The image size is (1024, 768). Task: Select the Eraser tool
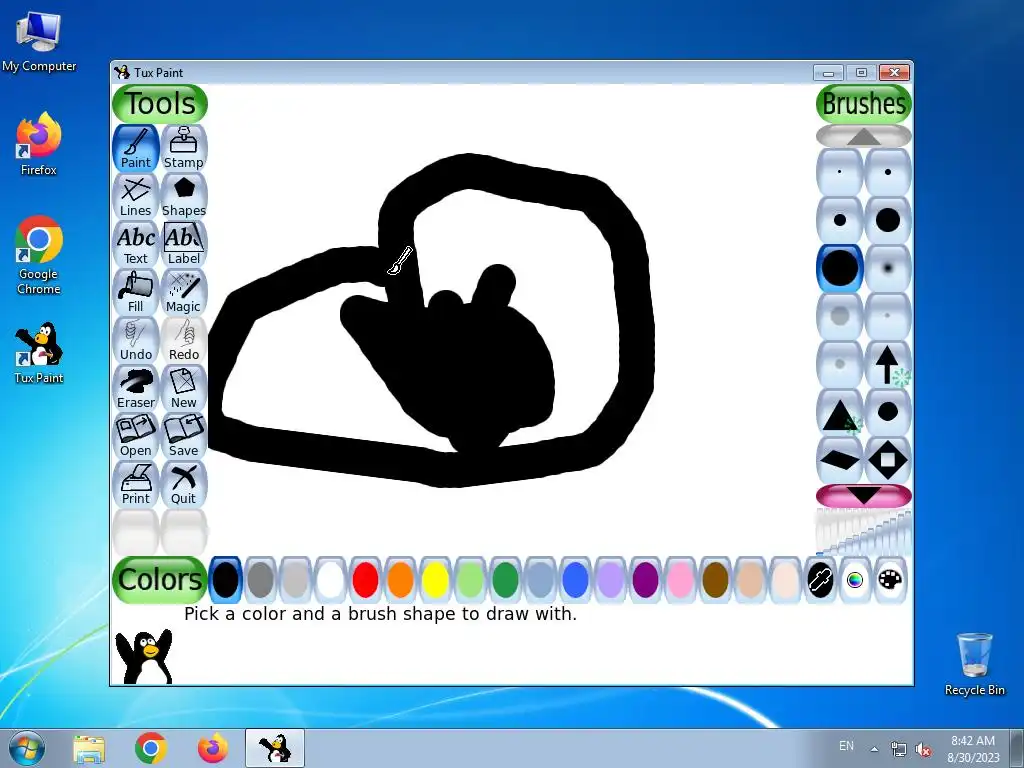click(136, 388)
